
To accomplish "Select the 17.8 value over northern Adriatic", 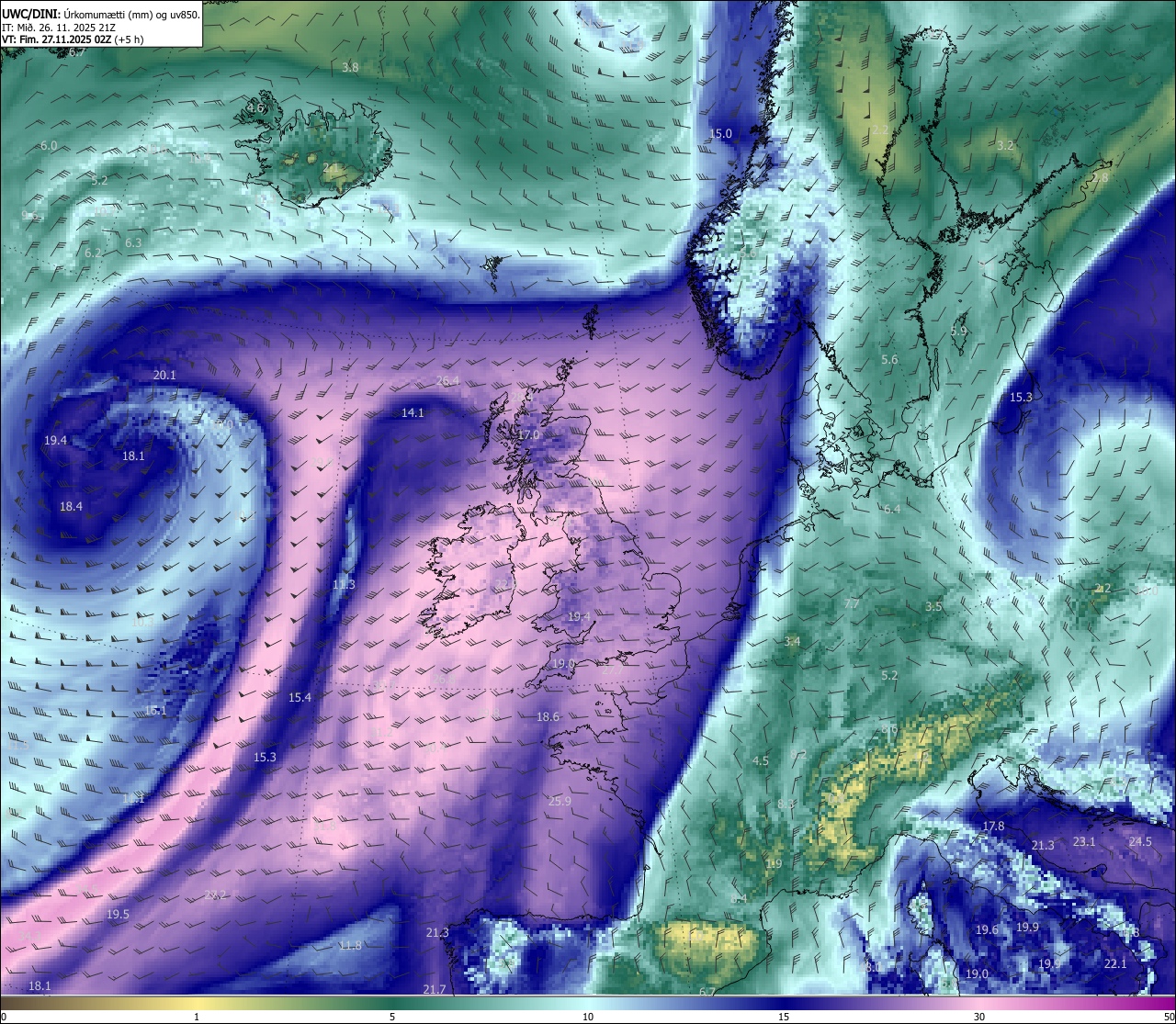I will click(993, 826).
